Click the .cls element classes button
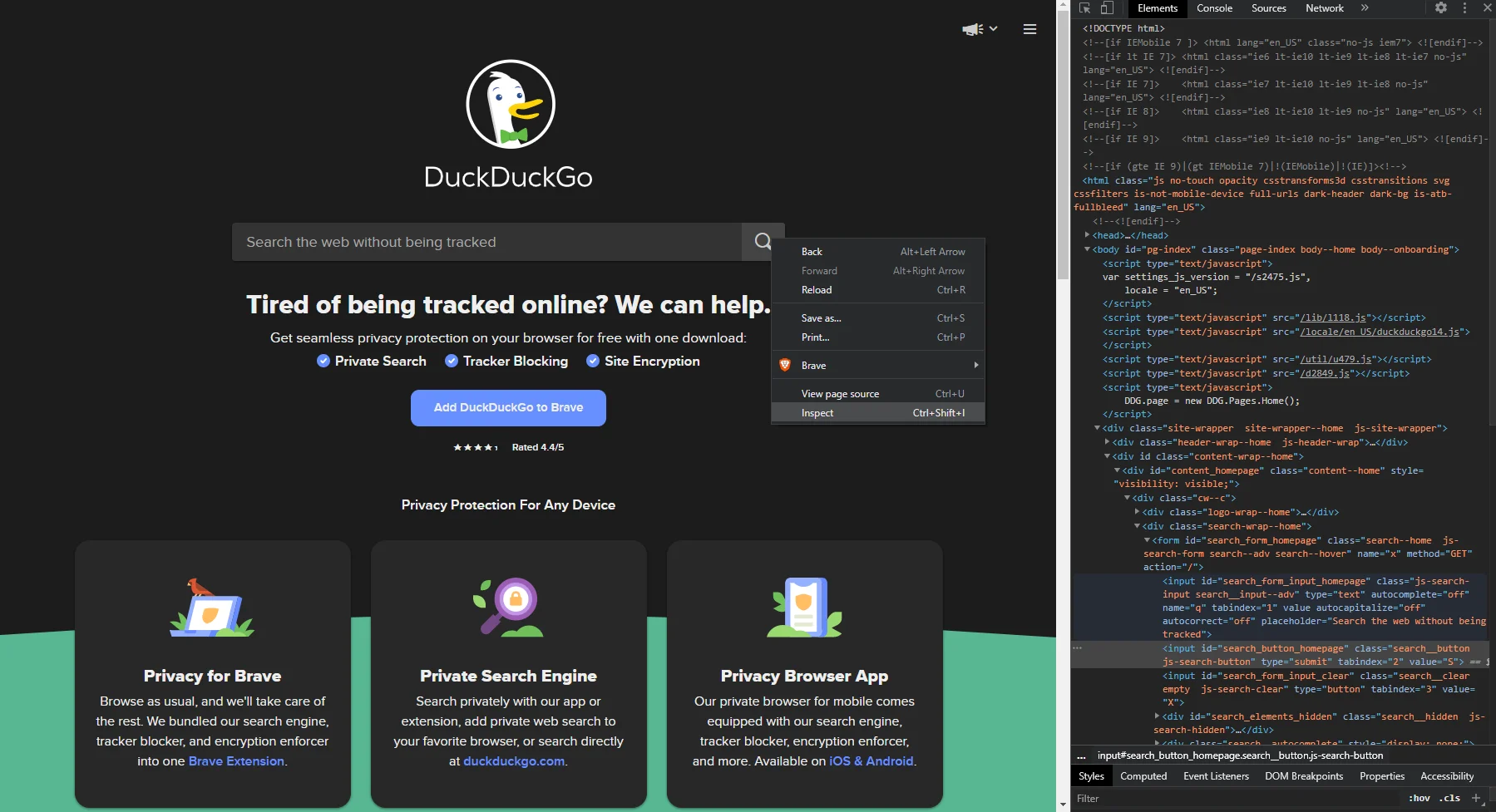Screen dimensions: 1496x812 coord(1448,798)
